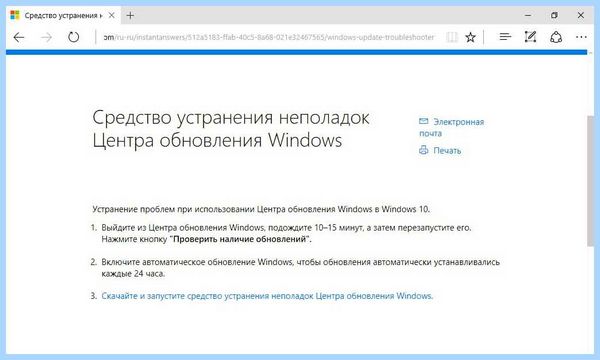Click the printer icon beside Печать
The image size is (600, 360).
[x=423, y=150]
